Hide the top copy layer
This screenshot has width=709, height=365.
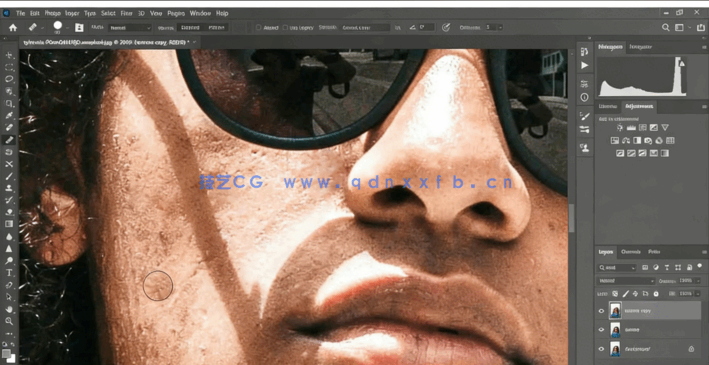point(601,311)
